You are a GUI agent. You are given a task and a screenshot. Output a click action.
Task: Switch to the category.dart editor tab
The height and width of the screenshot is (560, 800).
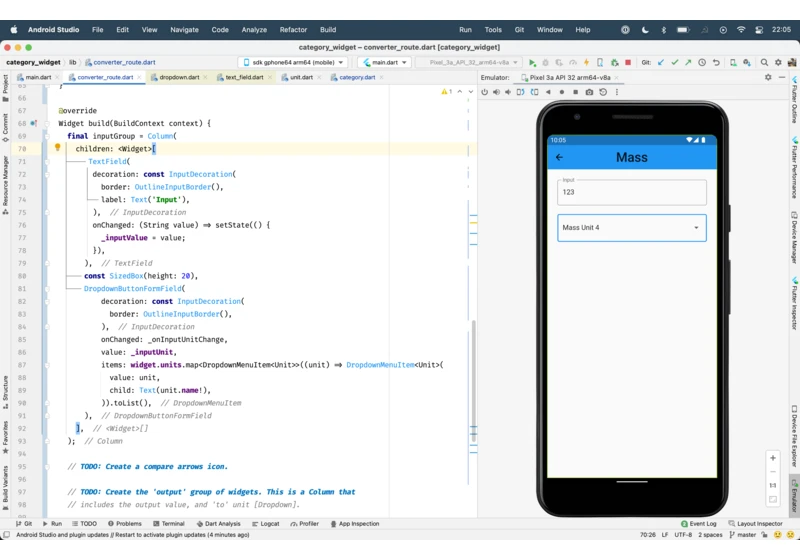[357, 77]
